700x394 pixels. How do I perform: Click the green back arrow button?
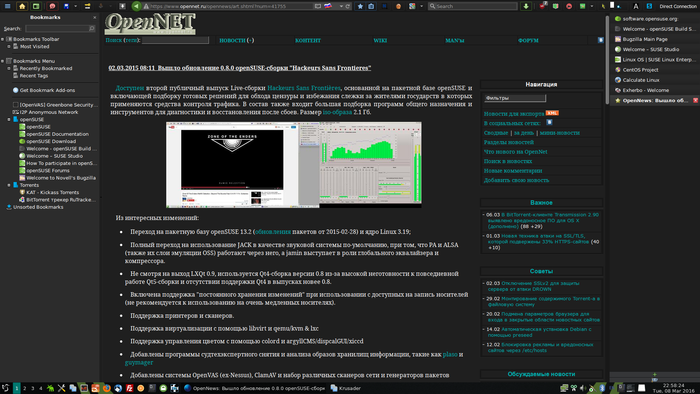pos(136,6)
